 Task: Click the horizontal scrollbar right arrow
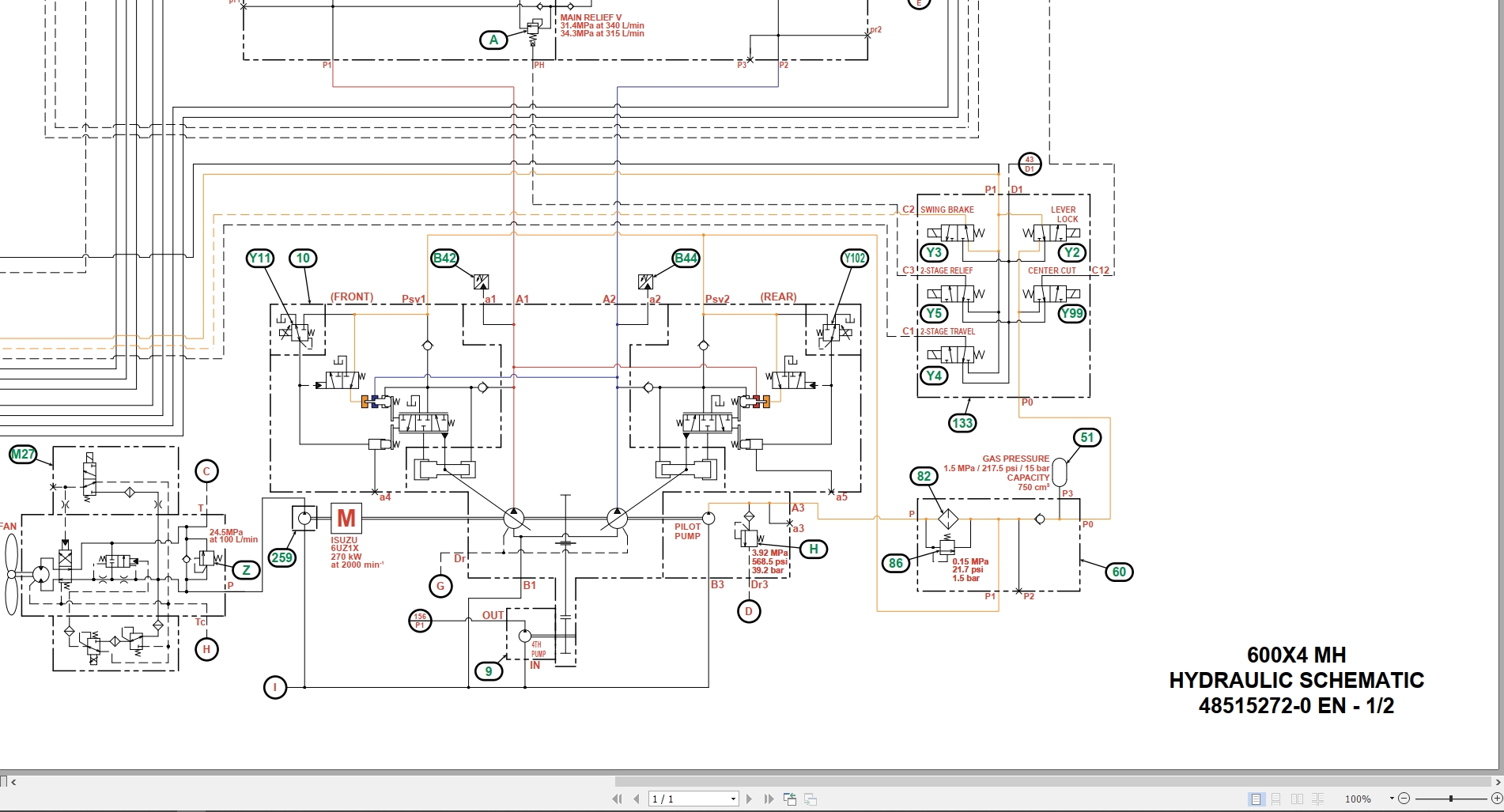(x=1497, y=780)
